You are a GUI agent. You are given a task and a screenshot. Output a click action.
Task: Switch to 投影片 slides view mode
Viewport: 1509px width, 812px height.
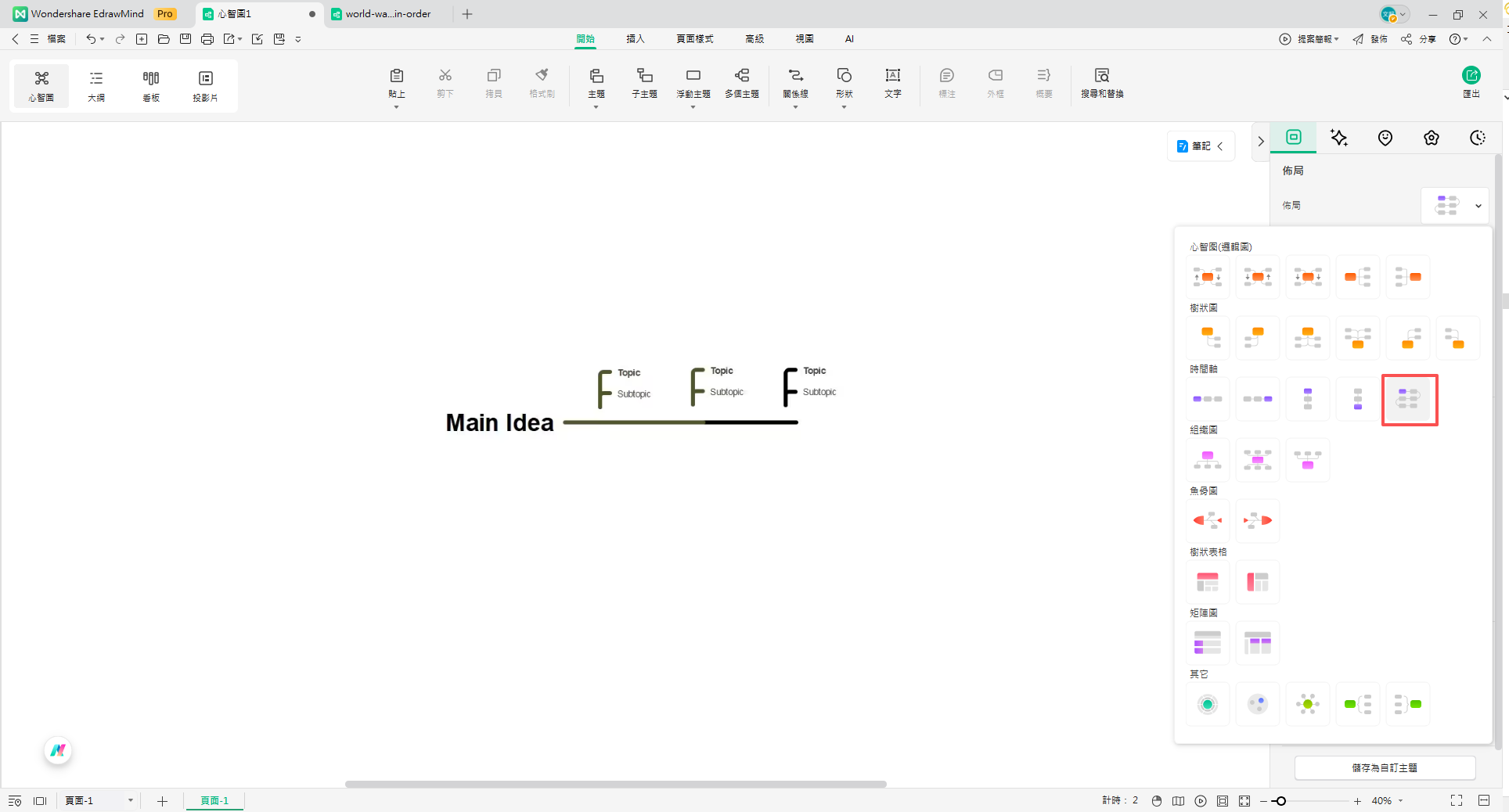[x=205, y=85]
